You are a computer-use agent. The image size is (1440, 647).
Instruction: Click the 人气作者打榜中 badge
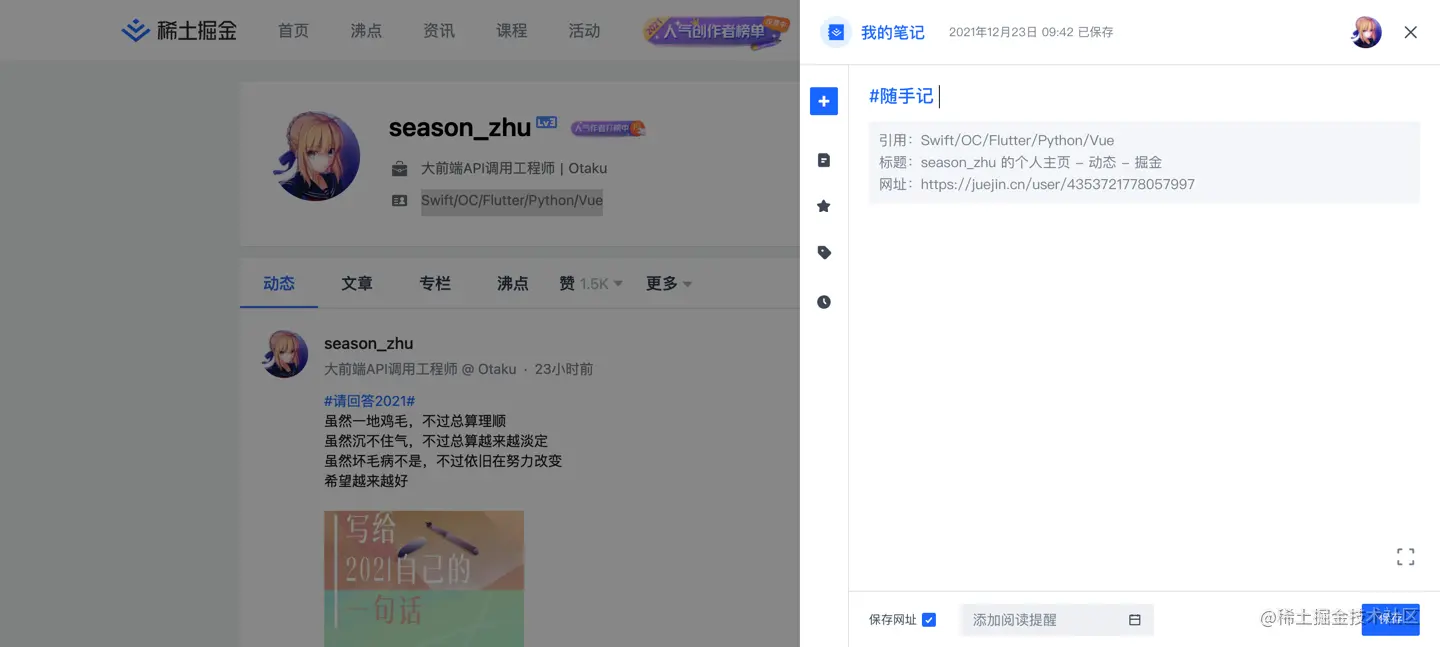click(608, 128)
